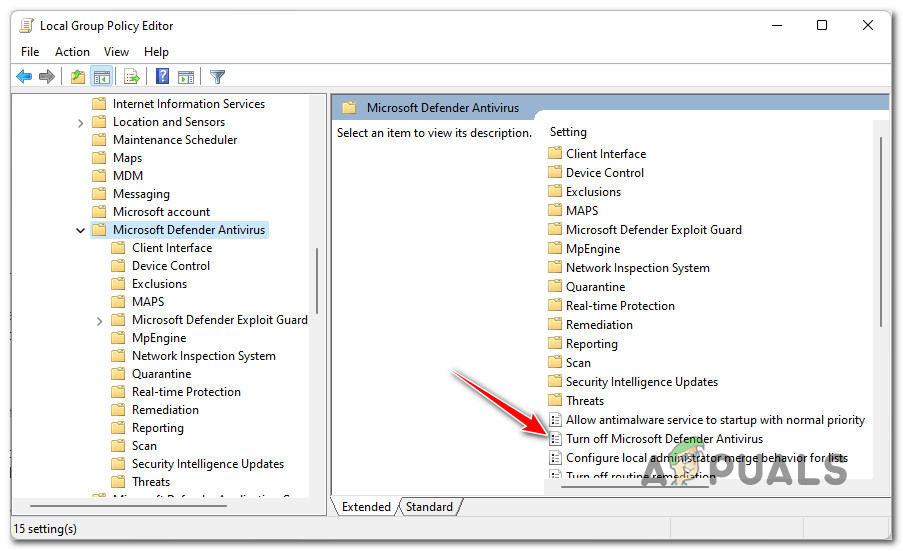Select Real-time Protection in settings list
This screenshot has width=903, height=551.
(620, 306)
